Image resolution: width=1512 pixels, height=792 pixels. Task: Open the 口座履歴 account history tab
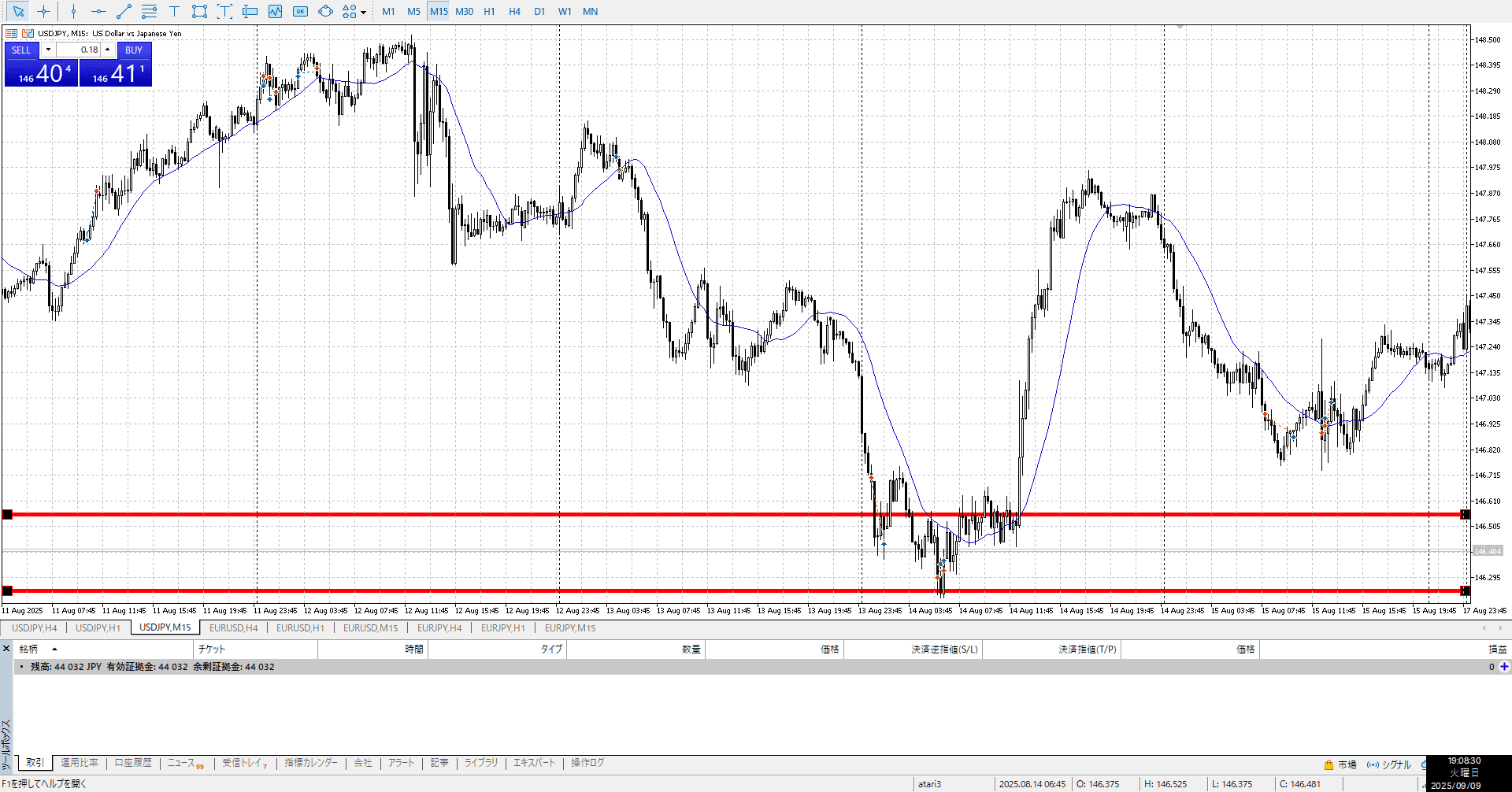[x=133, y=763]
